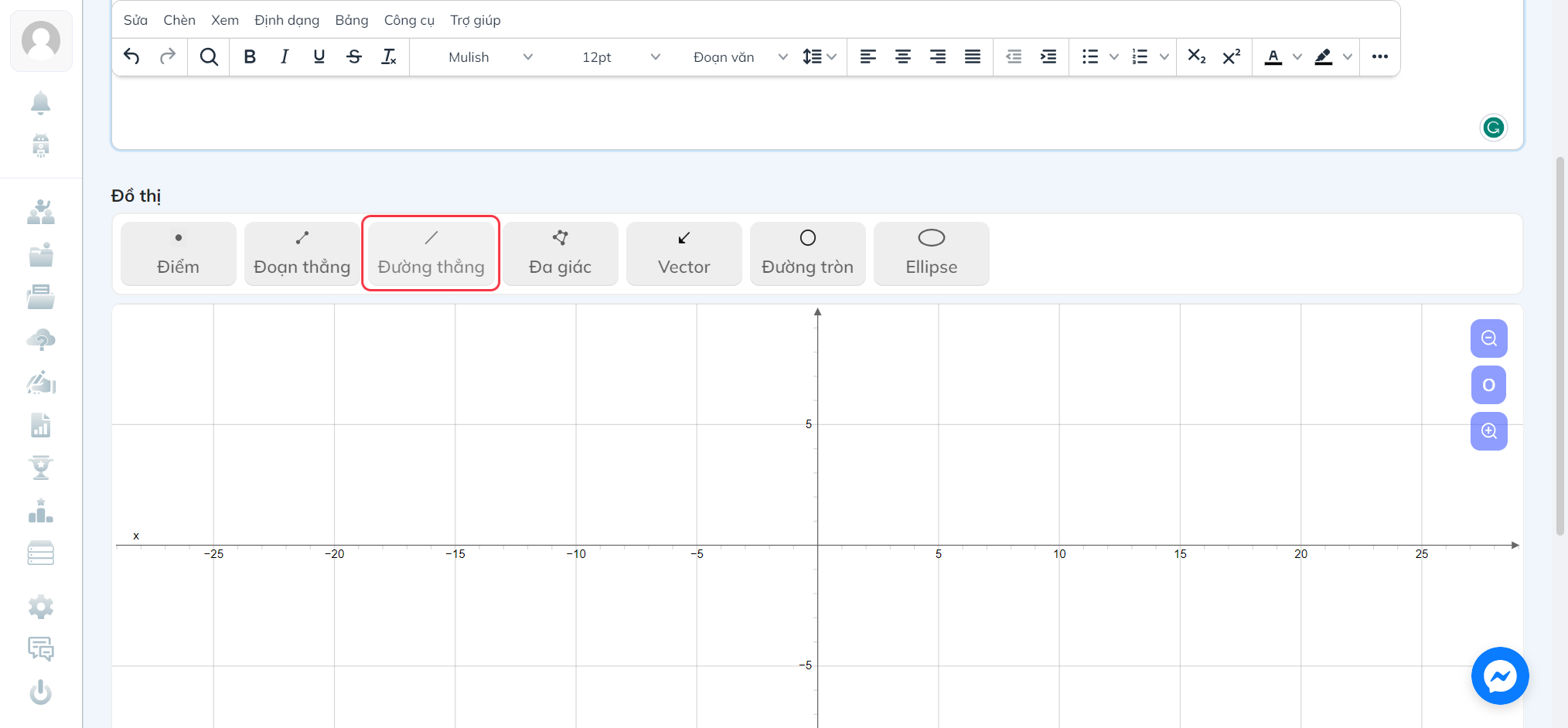Select the Ellipse tool

(x=932, y=253)
